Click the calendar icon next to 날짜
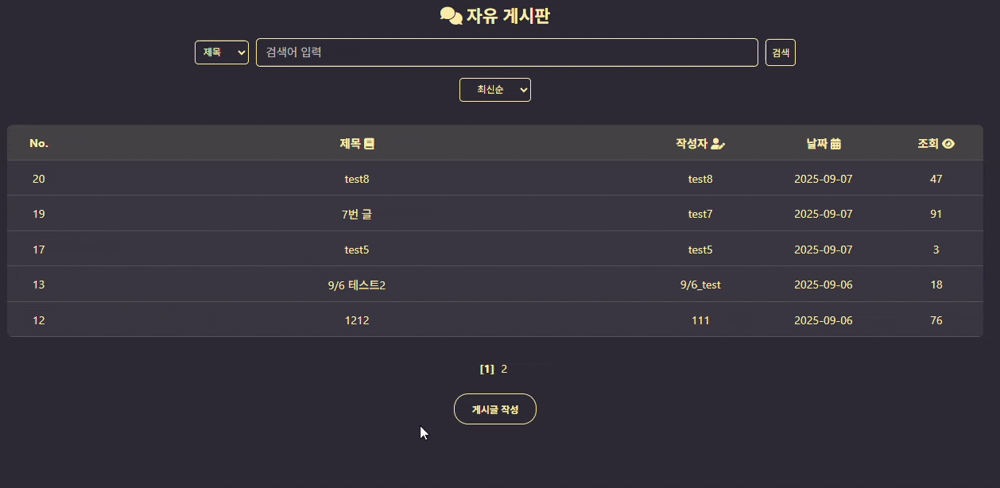Screen dimensions: 1000x488 point(835,144)
